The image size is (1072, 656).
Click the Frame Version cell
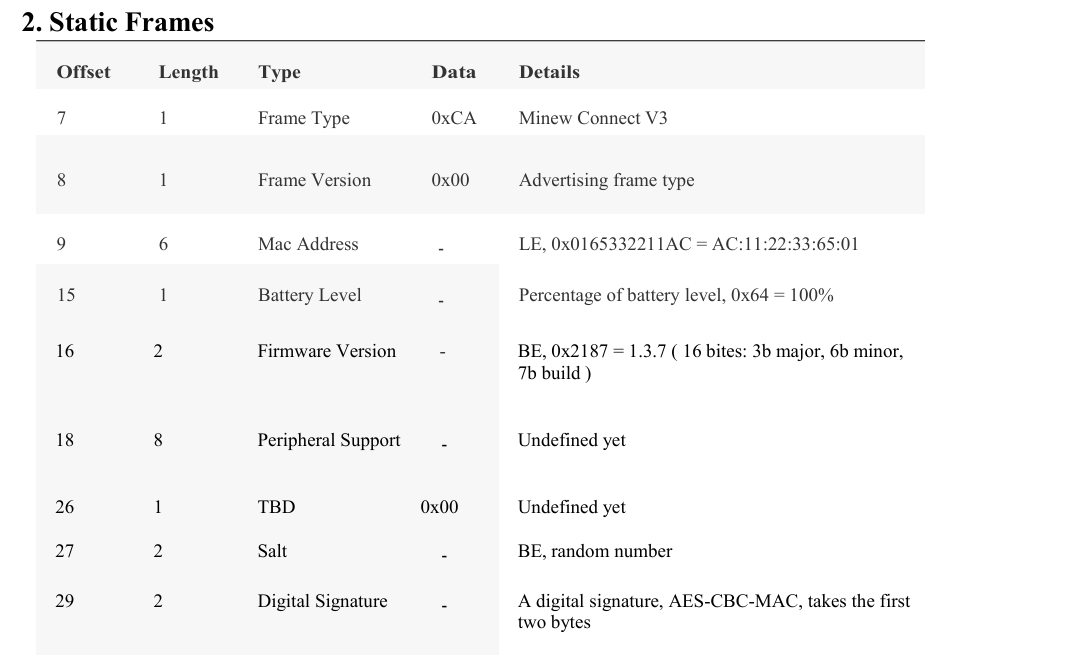(x=314, y=180)
